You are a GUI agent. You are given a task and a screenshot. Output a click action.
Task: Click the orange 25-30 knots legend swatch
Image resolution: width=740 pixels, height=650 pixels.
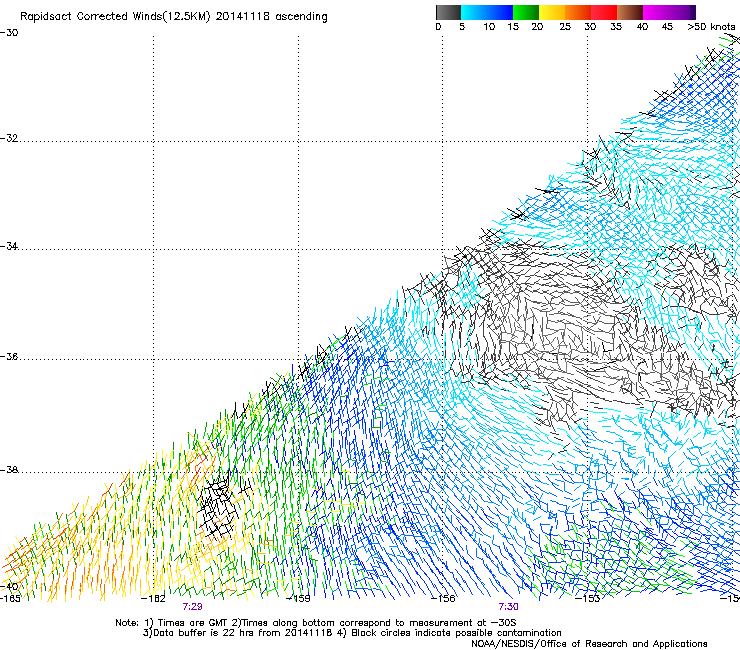pos(578,12)
